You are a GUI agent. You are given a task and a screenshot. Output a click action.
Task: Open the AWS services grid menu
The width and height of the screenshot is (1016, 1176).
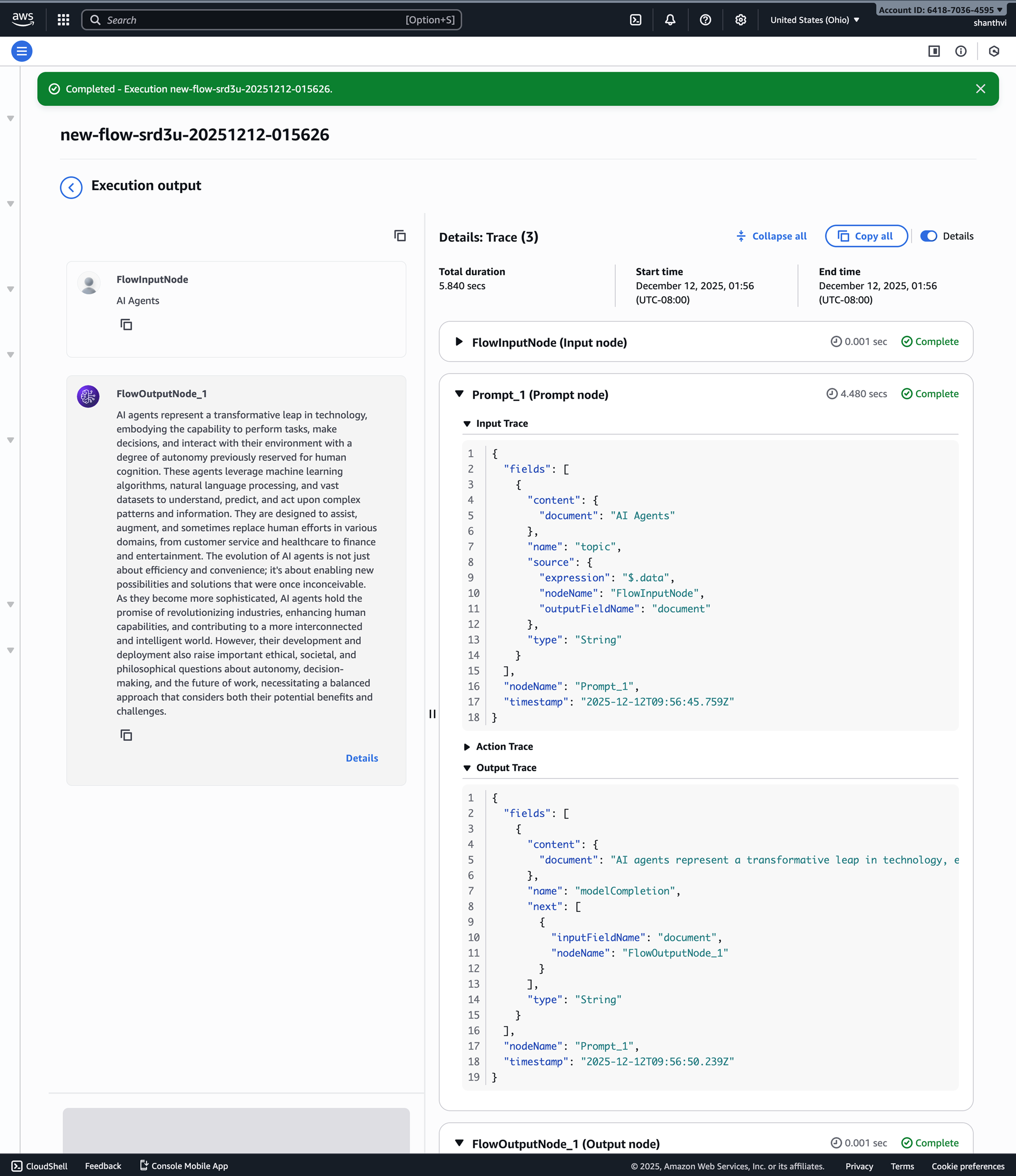(x=64, y=20)
